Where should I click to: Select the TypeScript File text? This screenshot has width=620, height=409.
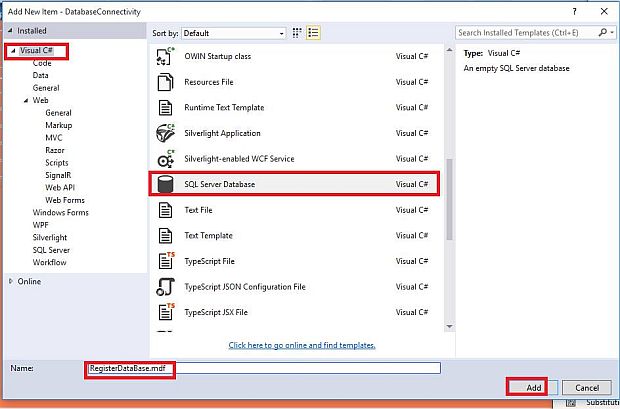point(210,261)
